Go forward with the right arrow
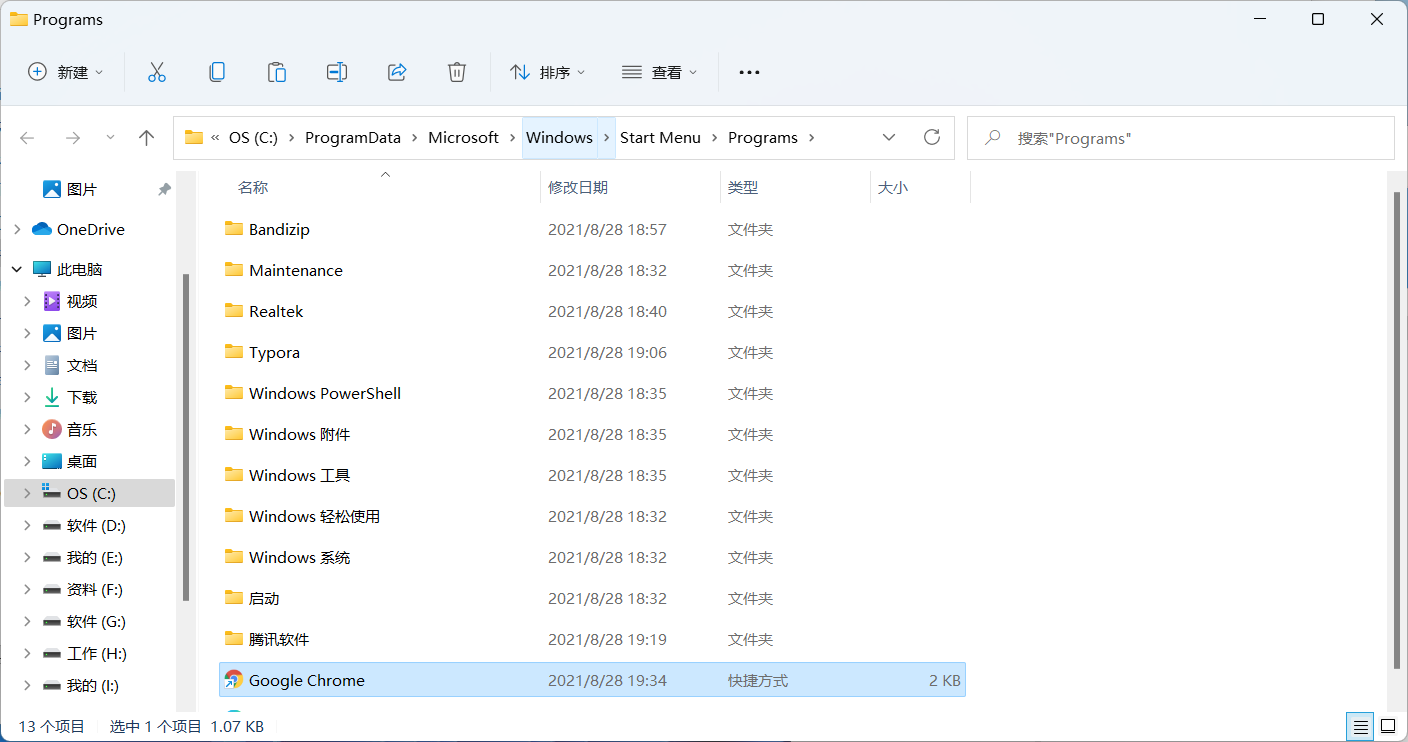 click(72, 138)
